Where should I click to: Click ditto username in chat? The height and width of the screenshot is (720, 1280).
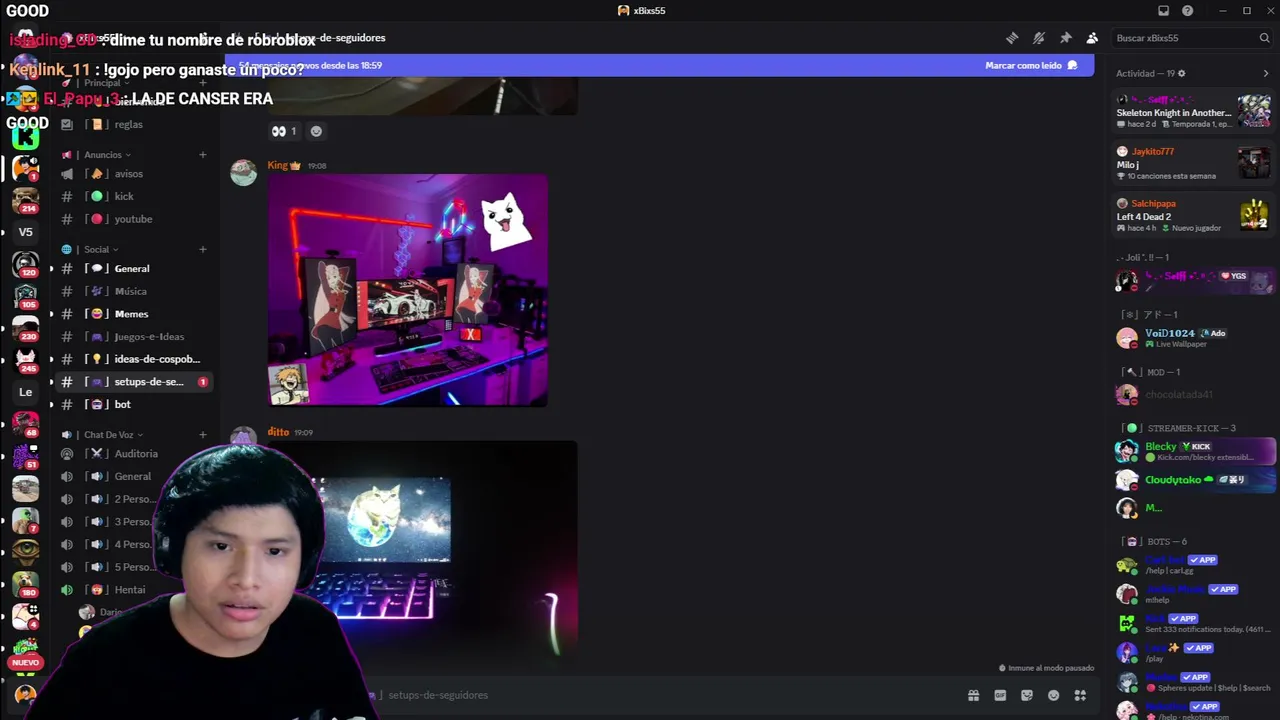278,432
